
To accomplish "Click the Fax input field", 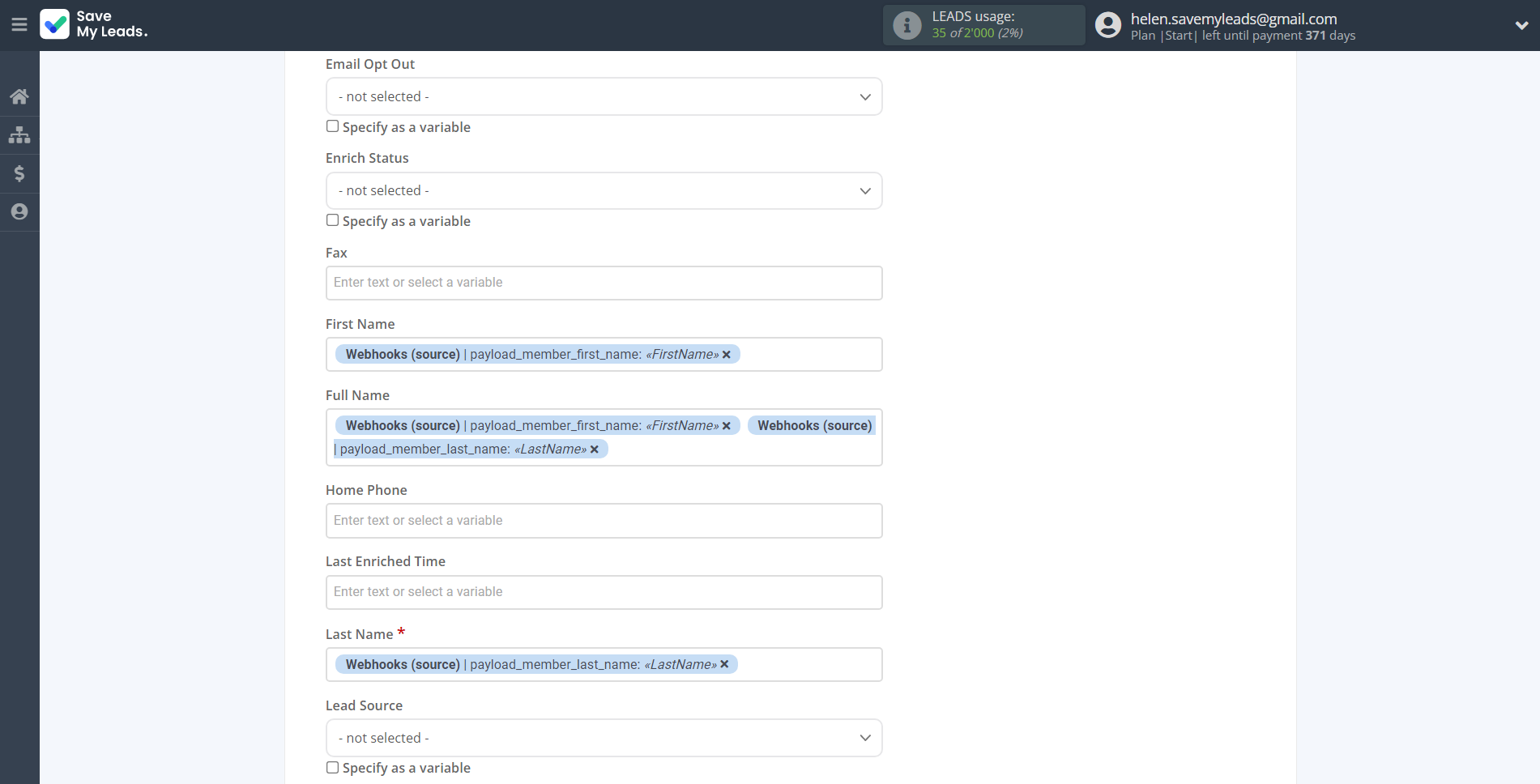I will (604, 283).
